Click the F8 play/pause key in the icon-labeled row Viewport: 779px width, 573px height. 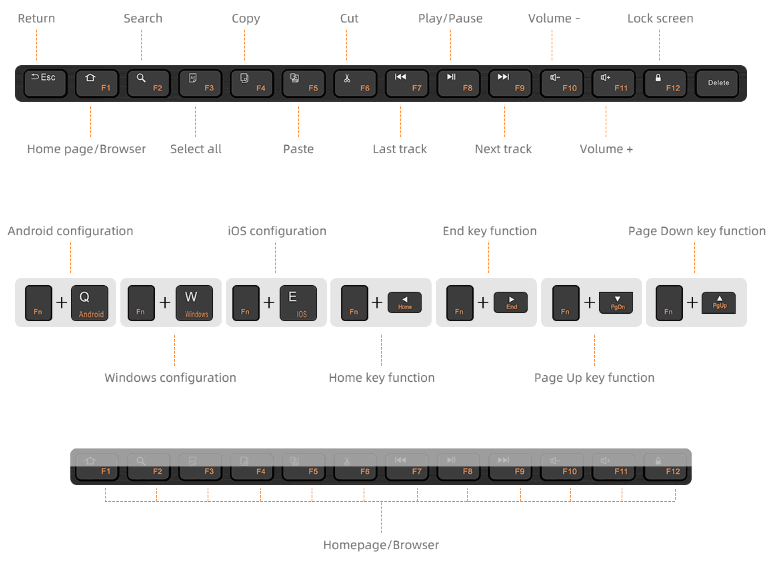click(x=459, y=83)
